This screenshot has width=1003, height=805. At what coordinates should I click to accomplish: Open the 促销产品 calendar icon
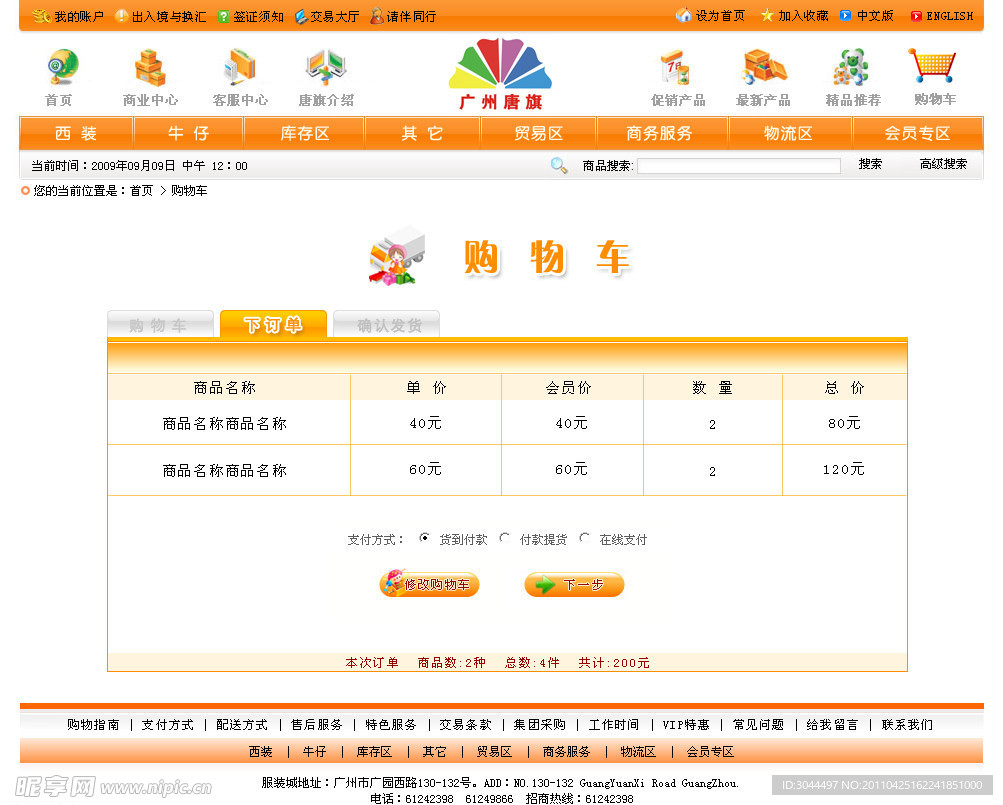pyautogui.click(x=677, y=68)
